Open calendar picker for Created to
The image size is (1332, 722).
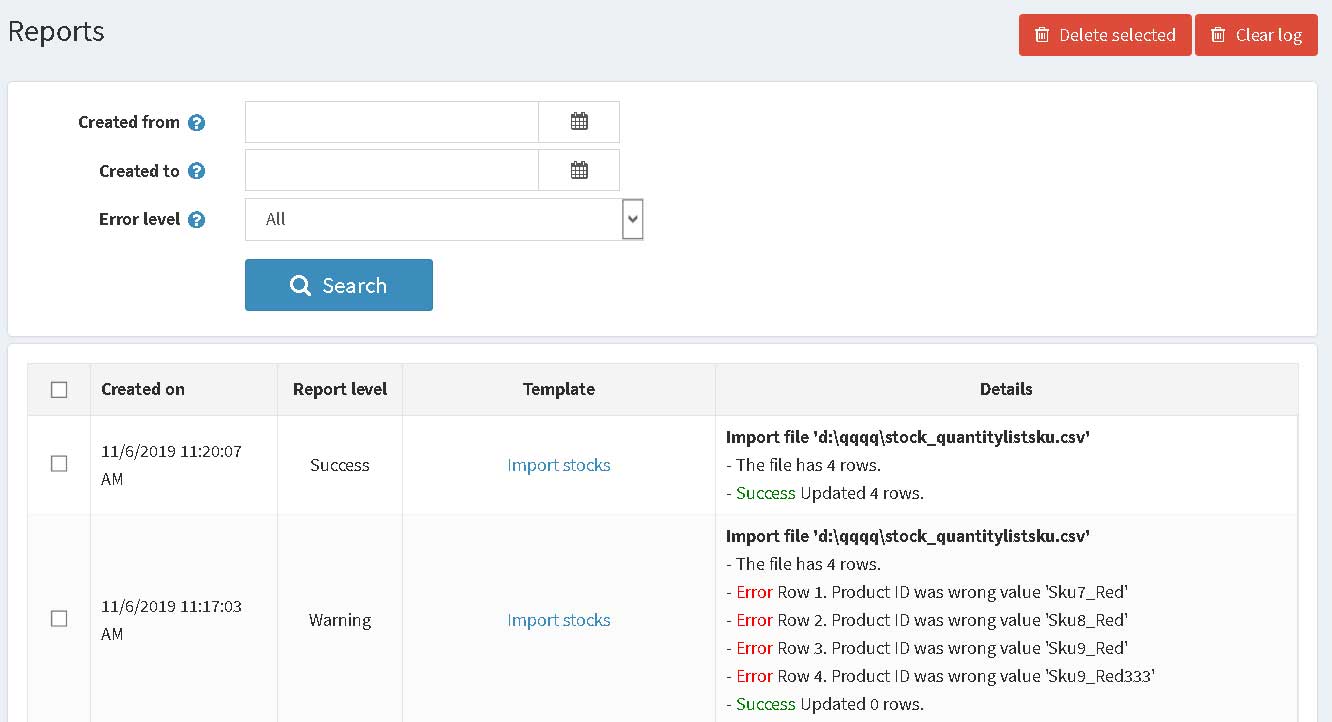579,170
